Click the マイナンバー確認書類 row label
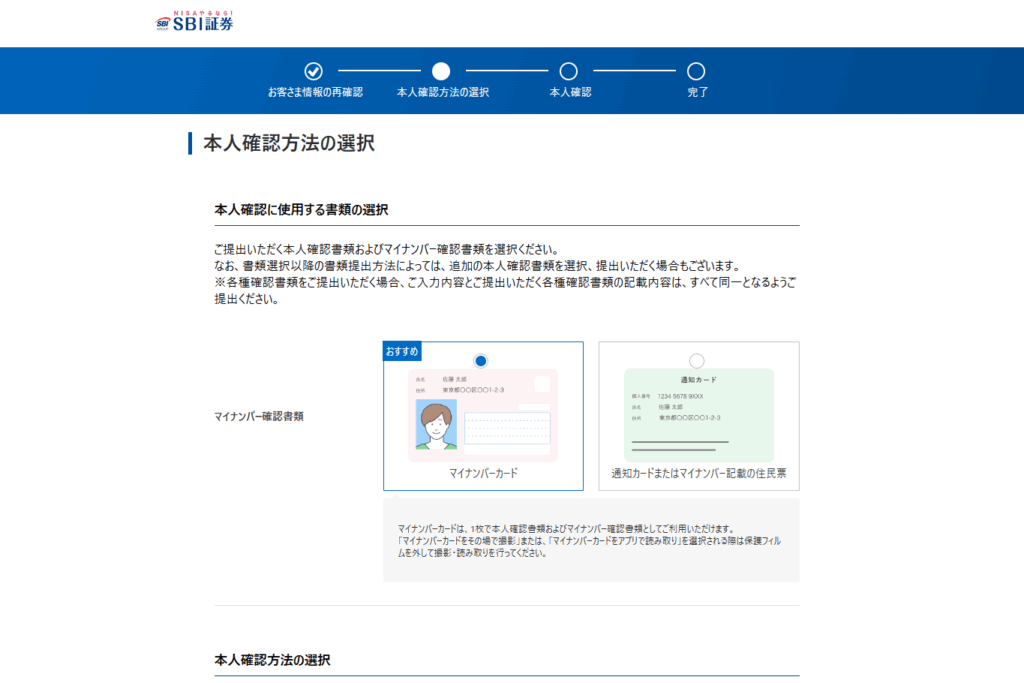The image size is (1024, 683). coord(259,417)
